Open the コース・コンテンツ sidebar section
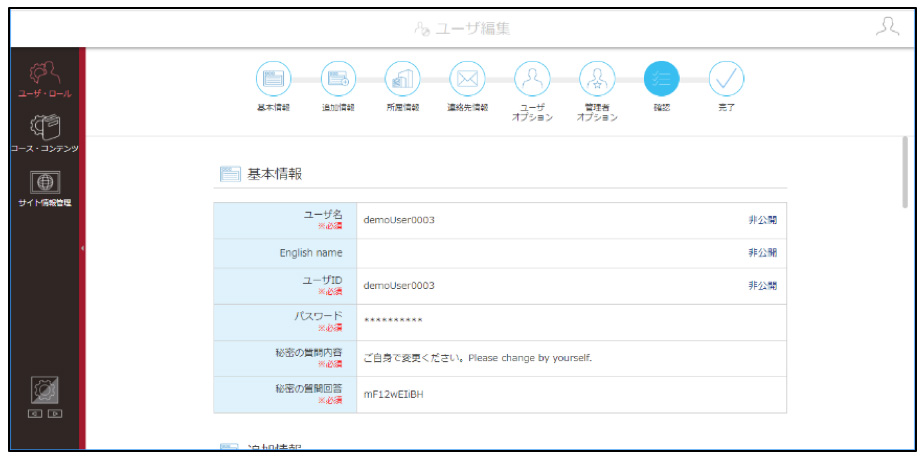924x460 pixels. [45, 134]
